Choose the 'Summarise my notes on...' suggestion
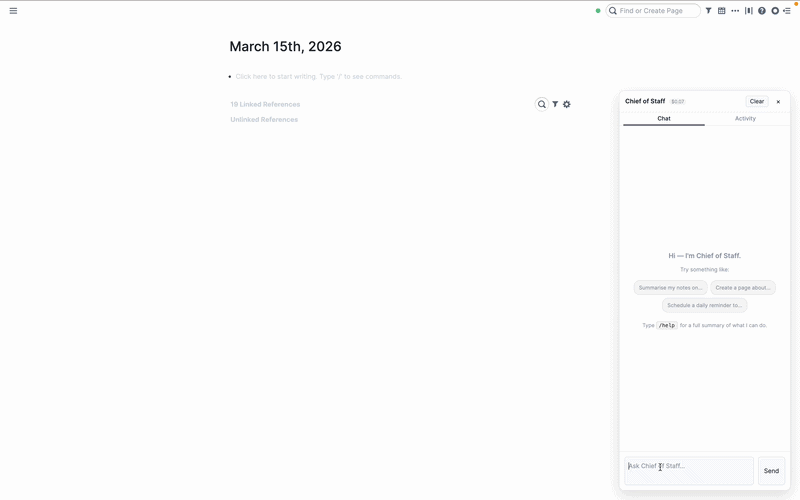This screenshot has height=500, width=800. (670, 287)
